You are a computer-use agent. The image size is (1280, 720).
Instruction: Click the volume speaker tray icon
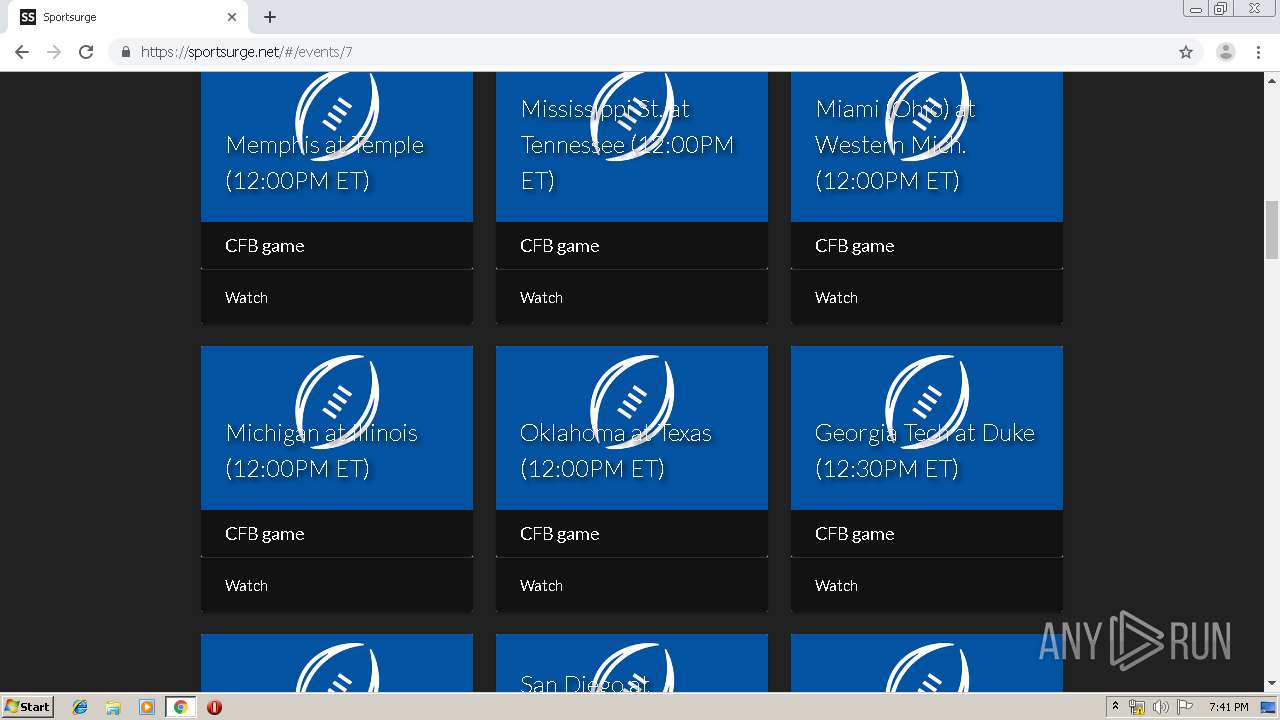(1160, 707)
